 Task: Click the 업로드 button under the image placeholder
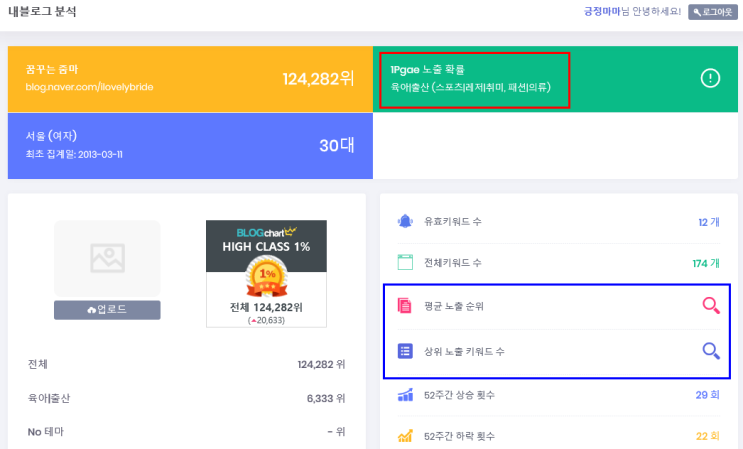(x=107, y=310)
